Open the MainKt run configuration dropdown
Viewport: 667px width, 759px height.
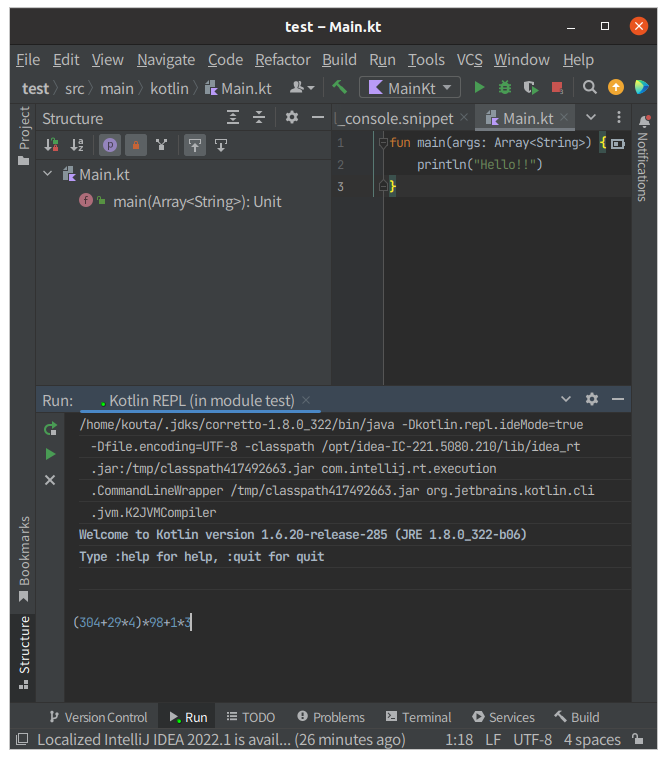410,88
